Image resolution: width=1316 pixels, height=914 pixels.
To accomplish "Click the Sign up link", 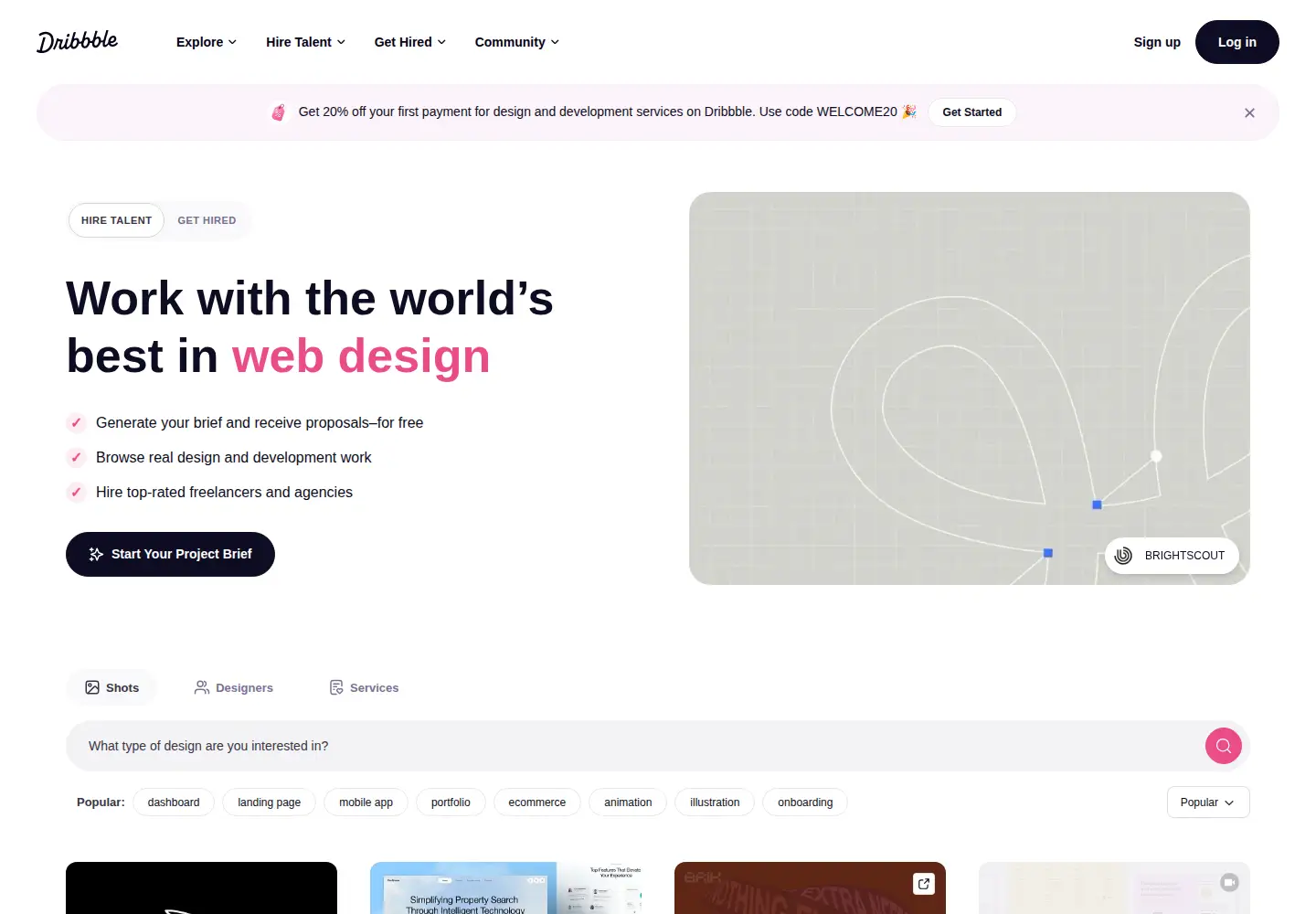I will point(1157,42).
